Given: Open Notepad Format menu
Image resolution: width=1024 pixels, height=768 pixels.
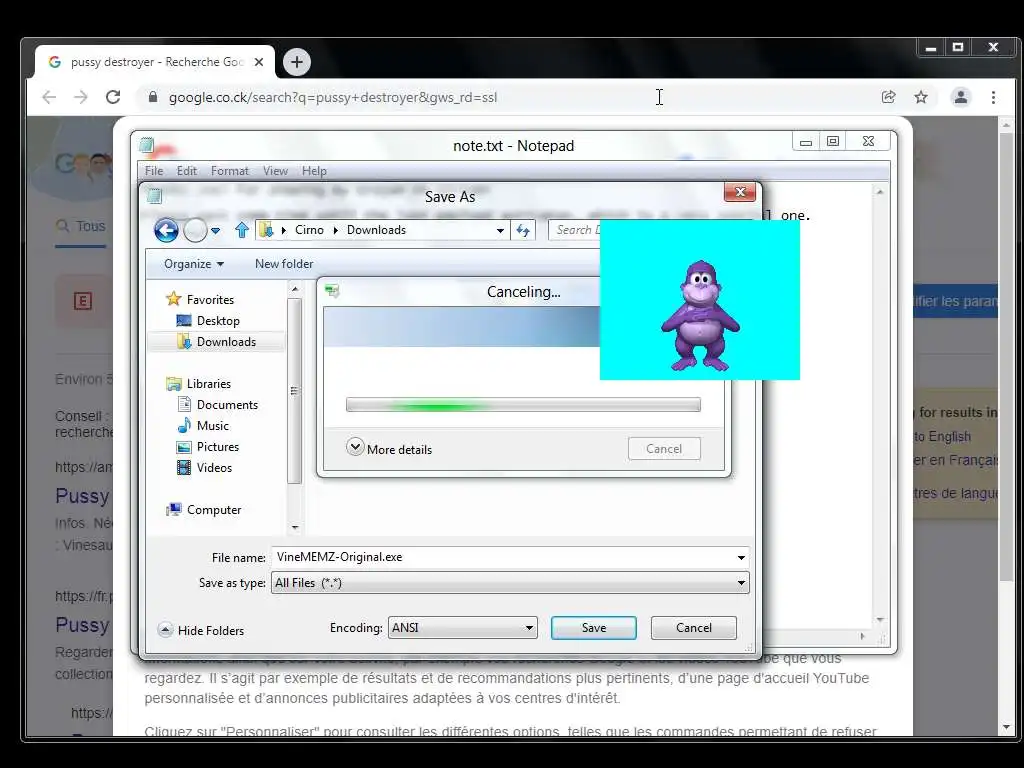Looking at the screenshot, I should coord(229,170).
